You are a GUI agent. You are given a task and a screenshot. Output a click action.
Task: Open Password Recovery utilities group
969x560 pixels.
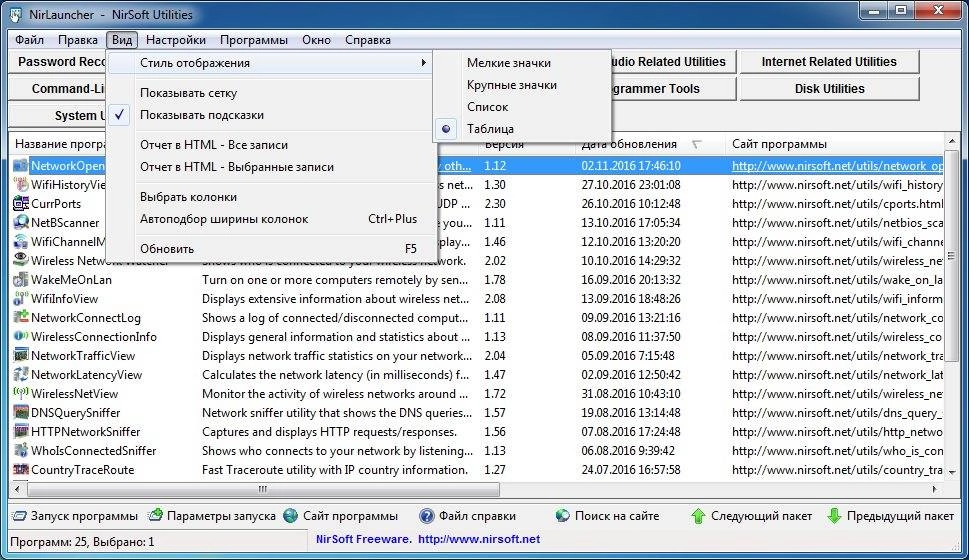(x=59, y=62)
